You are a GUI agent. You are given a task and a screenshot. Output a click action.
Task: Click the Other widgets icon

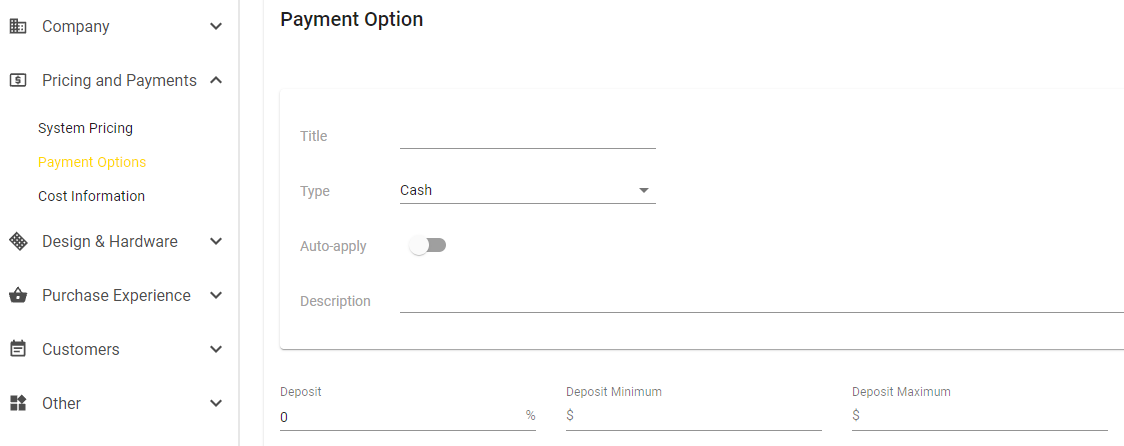click(x=18, y=403)
